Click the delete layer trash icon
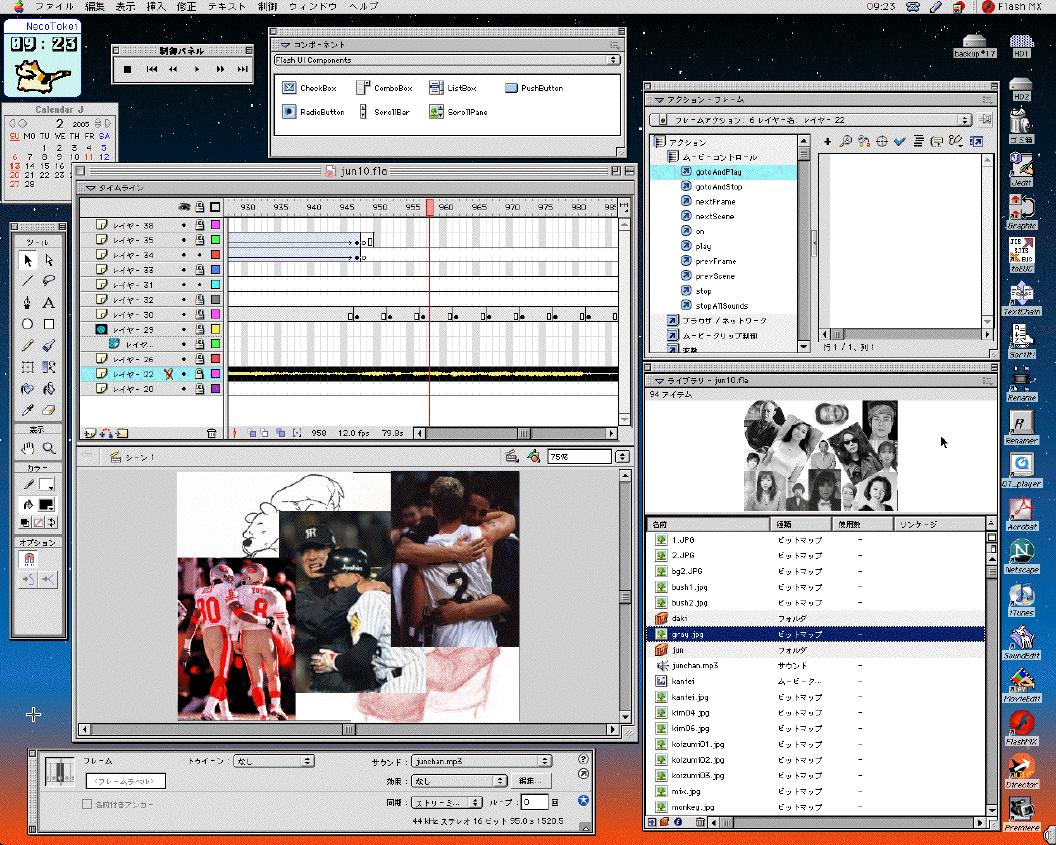Screen dimensions: 1056x845 (x=211, y=433)
